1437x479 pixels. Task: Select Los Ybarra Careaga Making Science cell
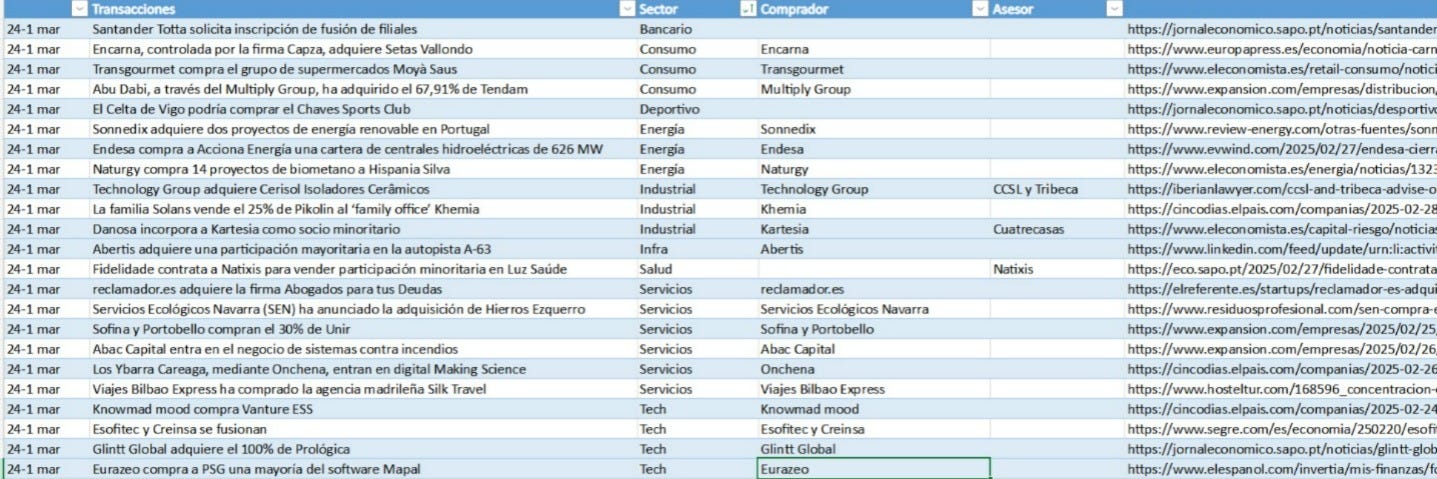[x=362, y=369]
